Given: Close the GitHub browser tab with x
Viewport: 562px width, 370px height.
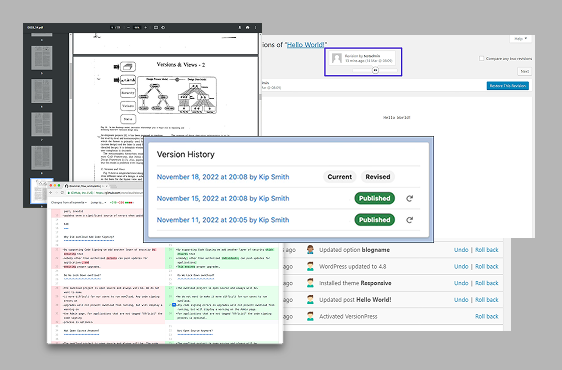Looking at the screenshot, I should tap(106, 186).
